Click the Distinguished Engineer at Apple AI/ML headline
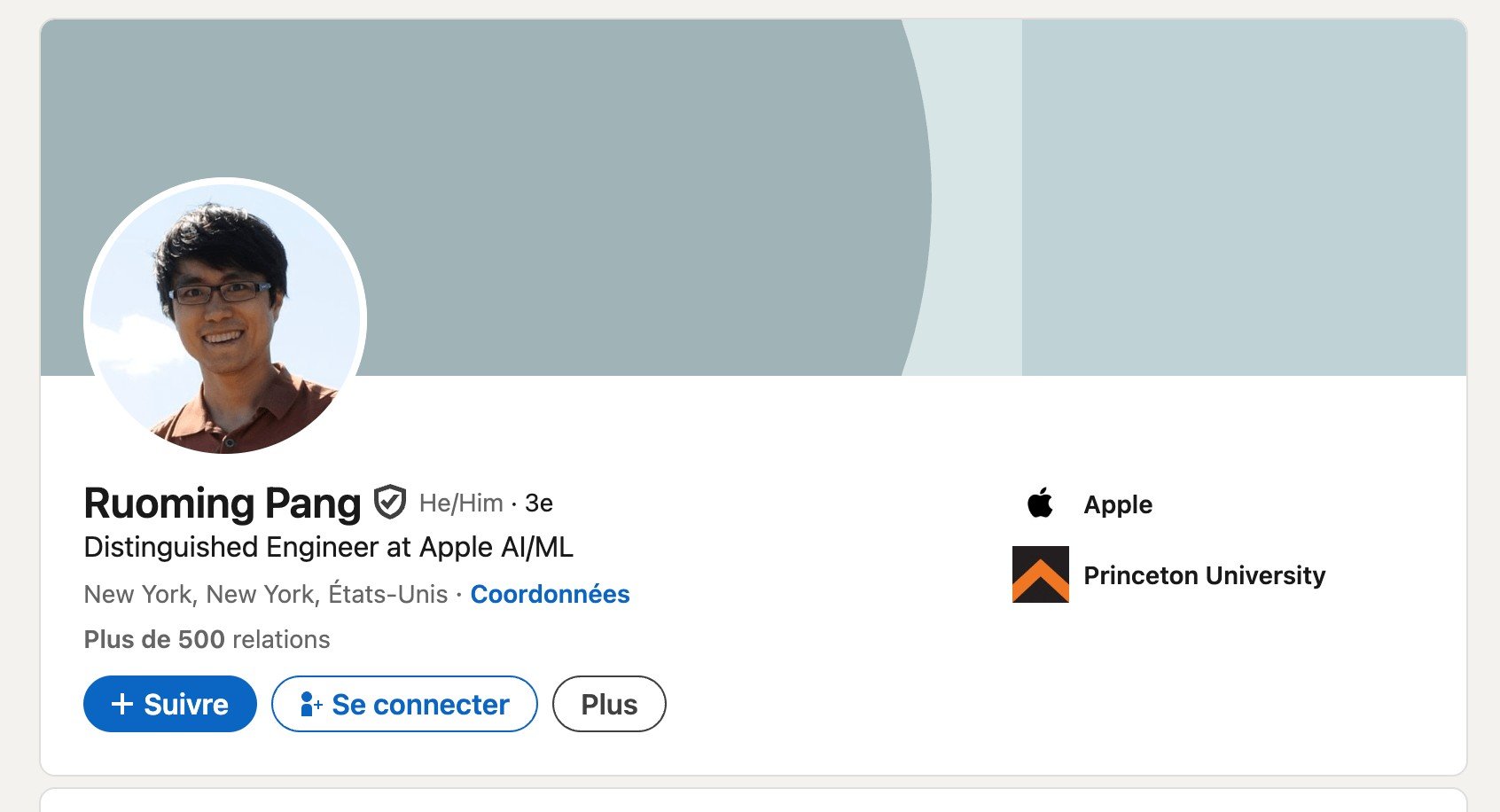1500x812 pixels. (328, 547)
